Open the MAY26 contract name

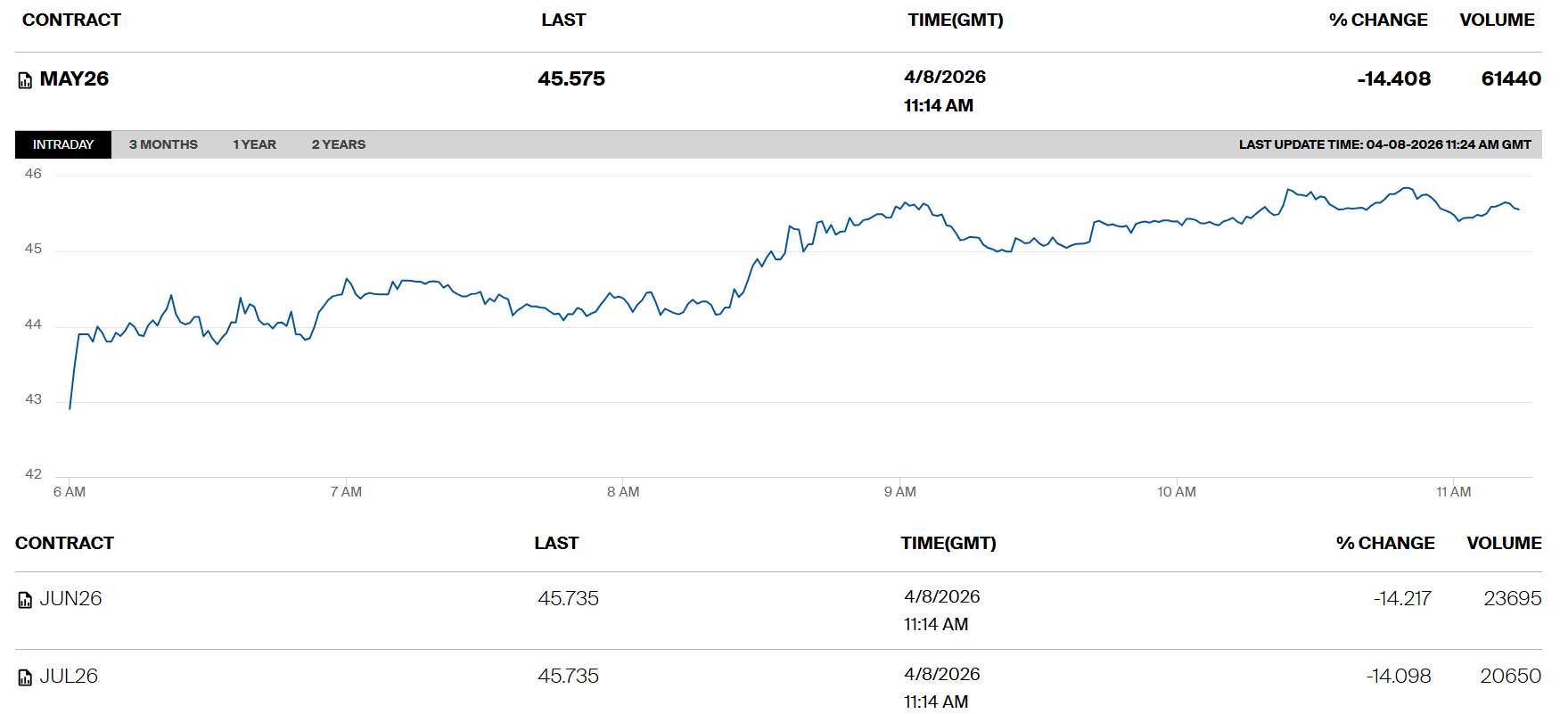pyautogui.click(x=74, y=79)
